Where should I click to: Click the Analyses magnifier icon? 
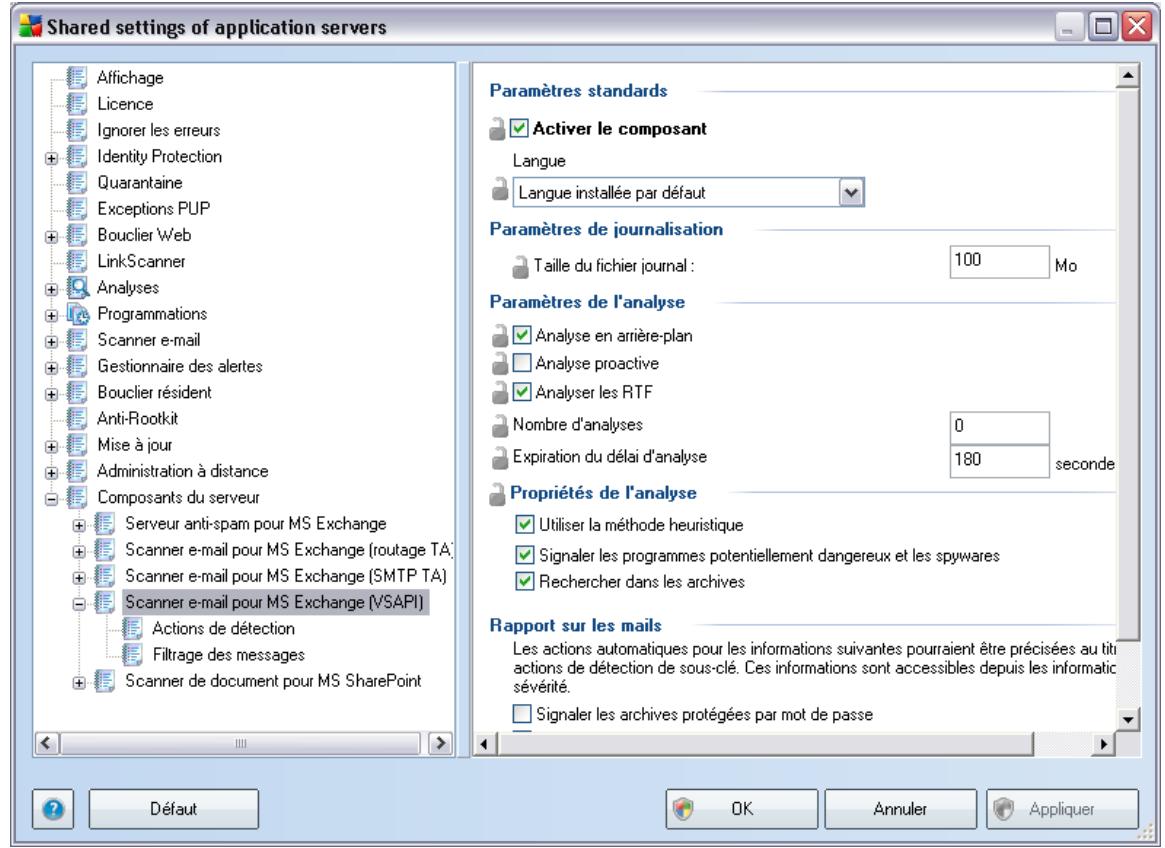click(77, 287)
